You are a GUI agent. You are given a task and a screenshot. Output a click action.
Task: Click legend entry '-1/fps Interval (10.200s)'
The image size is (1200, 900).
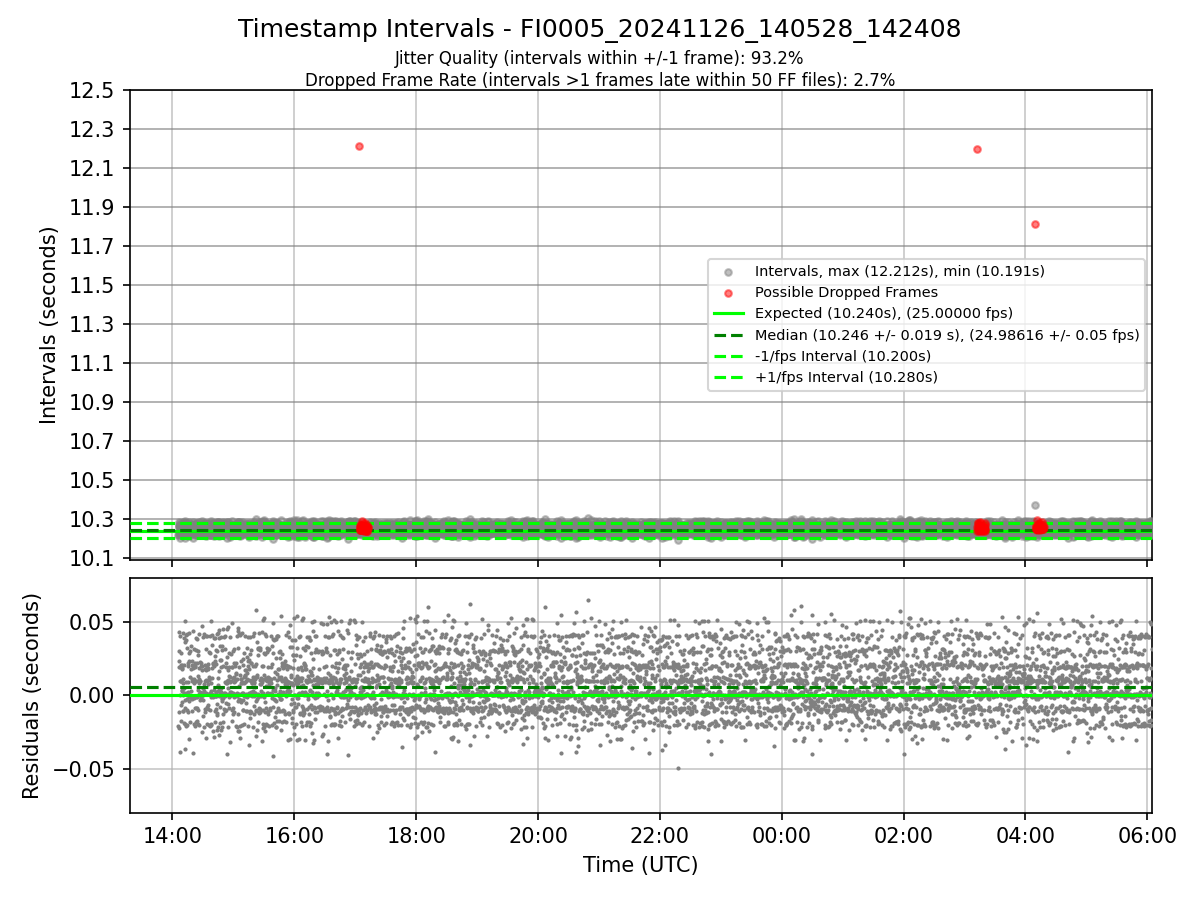pos(842,356)
